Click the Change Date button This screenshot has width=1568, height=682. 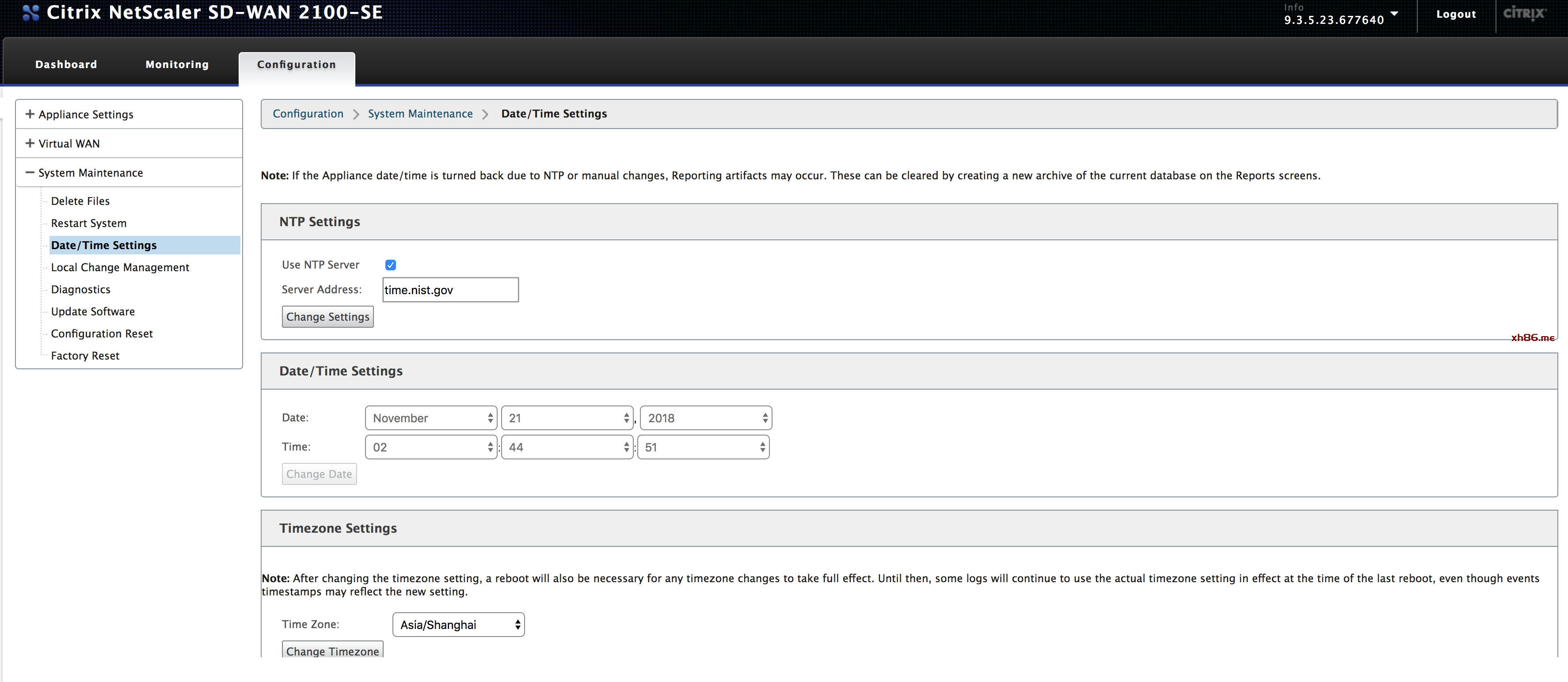(319, 474)
